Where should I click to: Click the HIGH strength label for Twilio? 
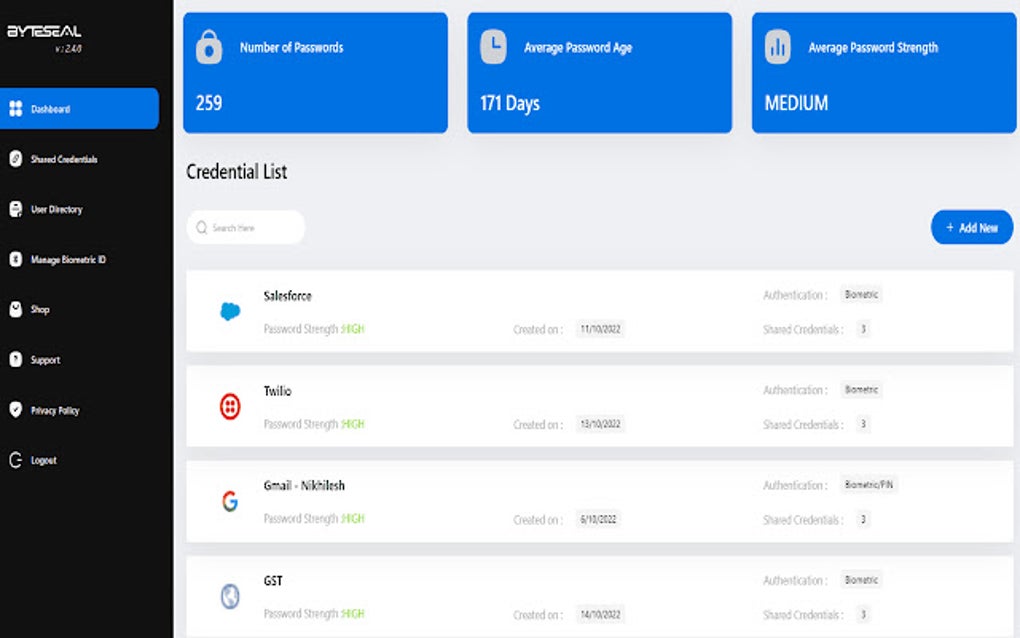coord(353,424)
